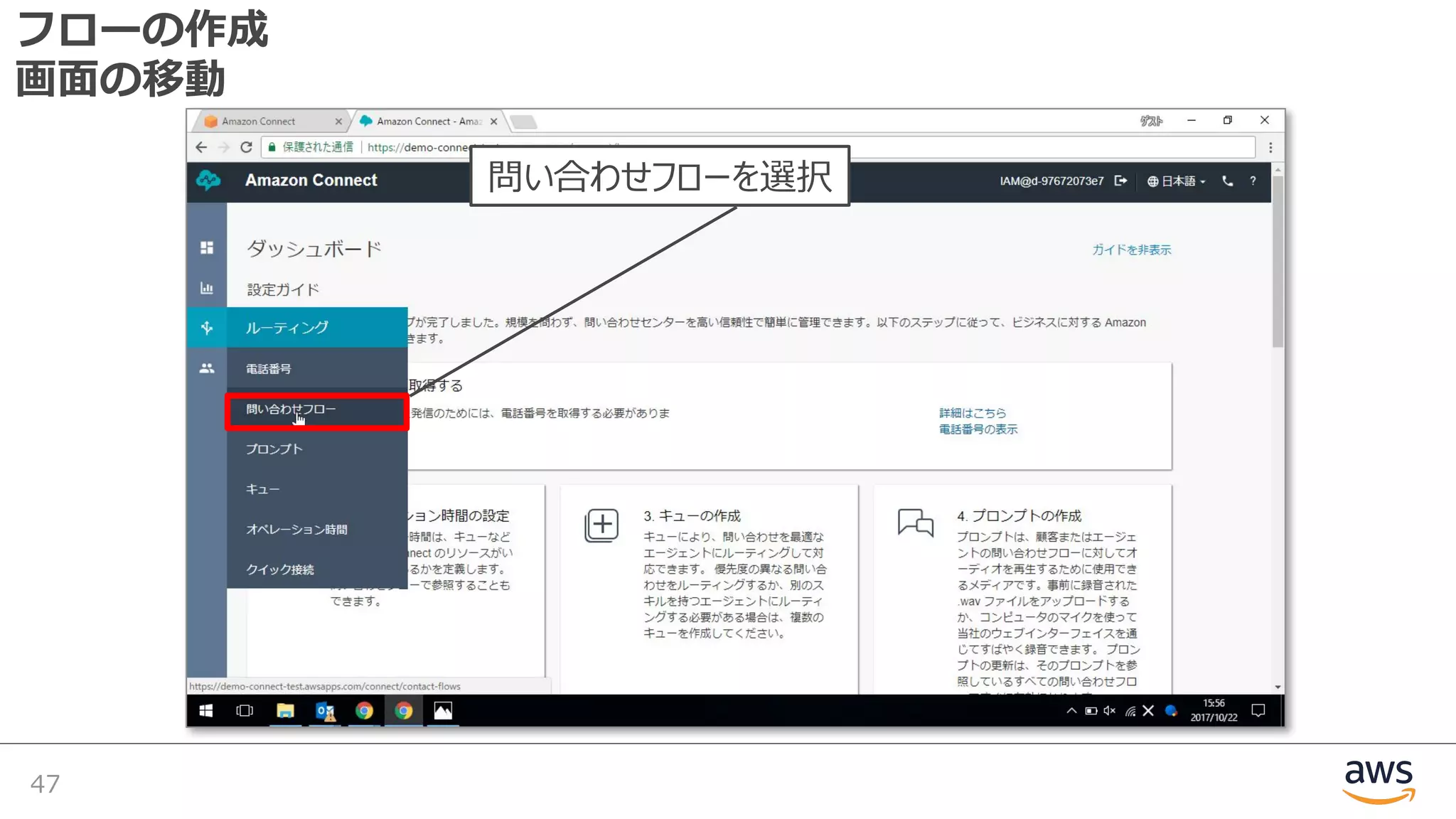The height and width of the screenshot is (819, 1456).
Task: Choose オペレーション時間 menu entry
Action: pyautogui.click(x=296, y=530)
